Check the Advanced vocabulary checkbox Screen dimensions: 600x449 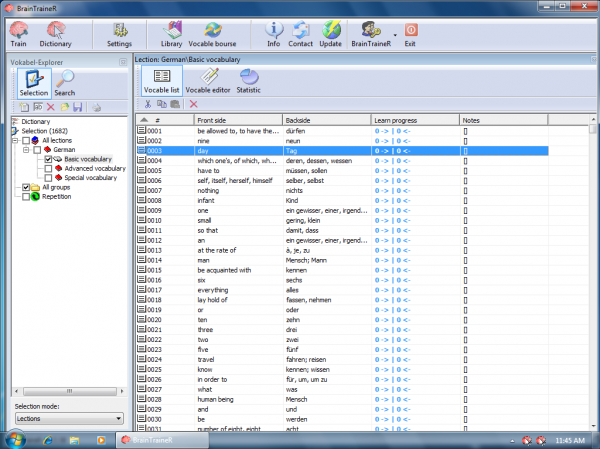(x=48, y=168)
